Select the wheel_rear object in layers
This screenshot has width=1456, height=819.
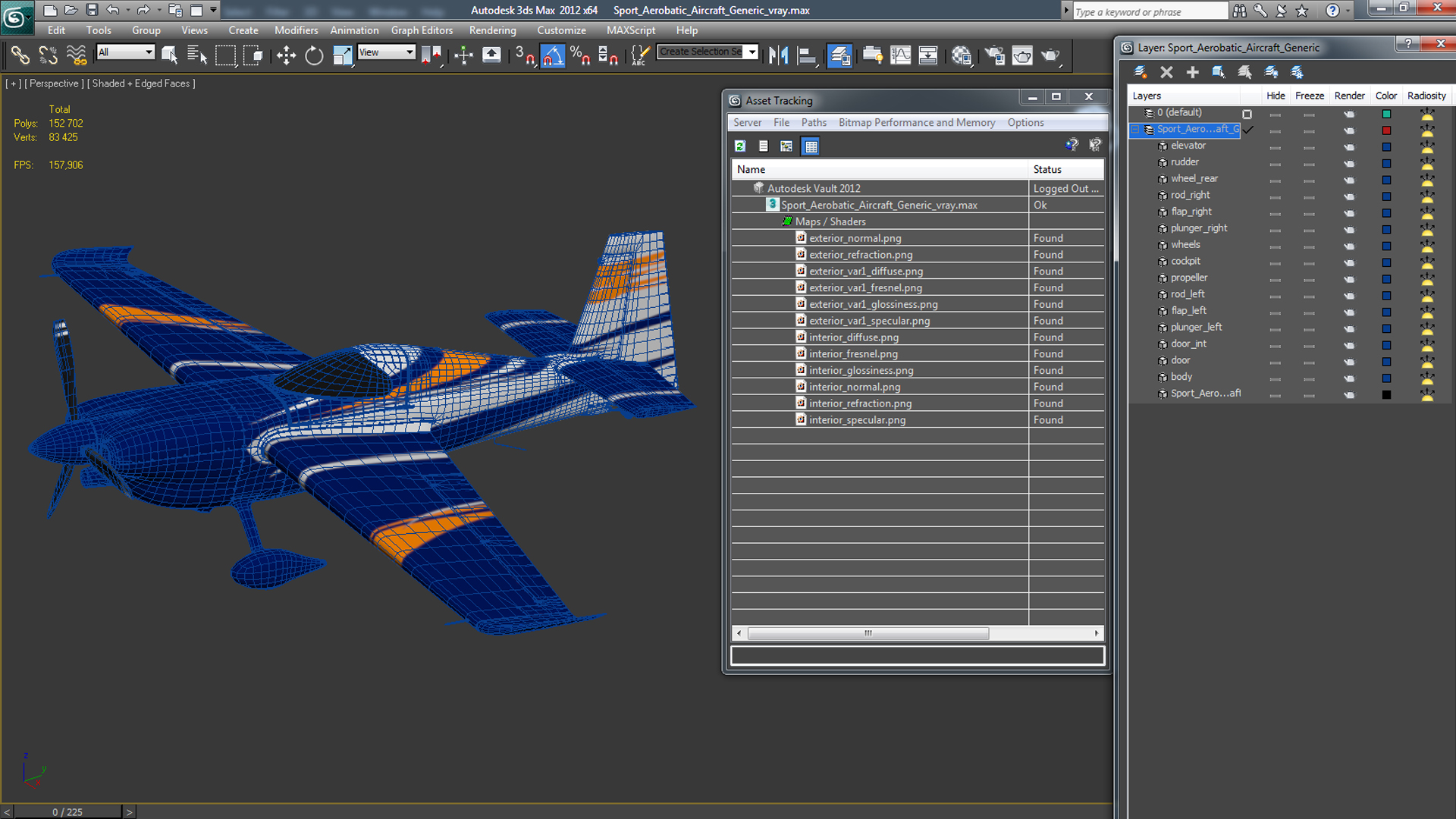(x=1194, y=178)
